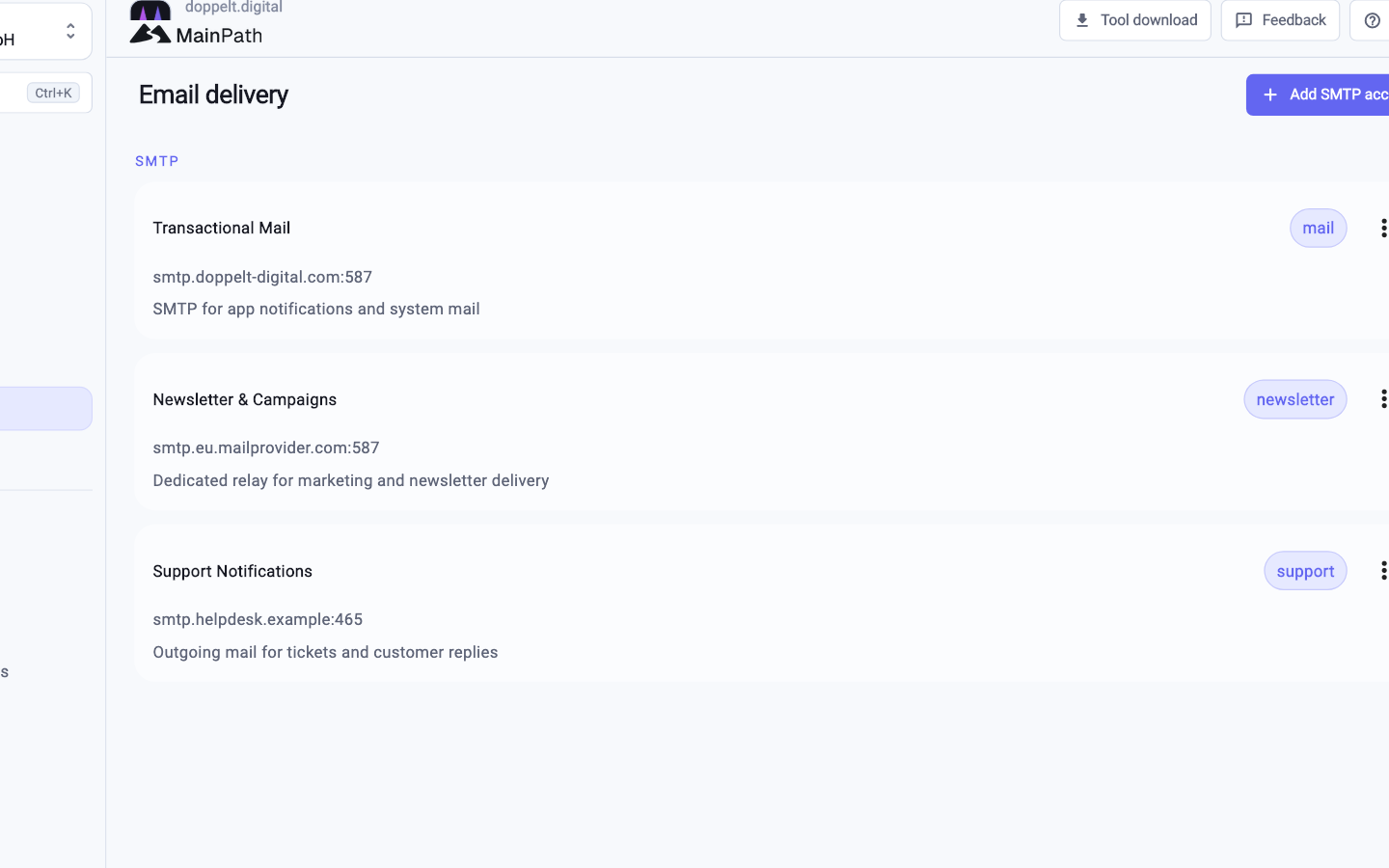
Task: Open options menu for Transactional Mail
Action: [1382, 229]
